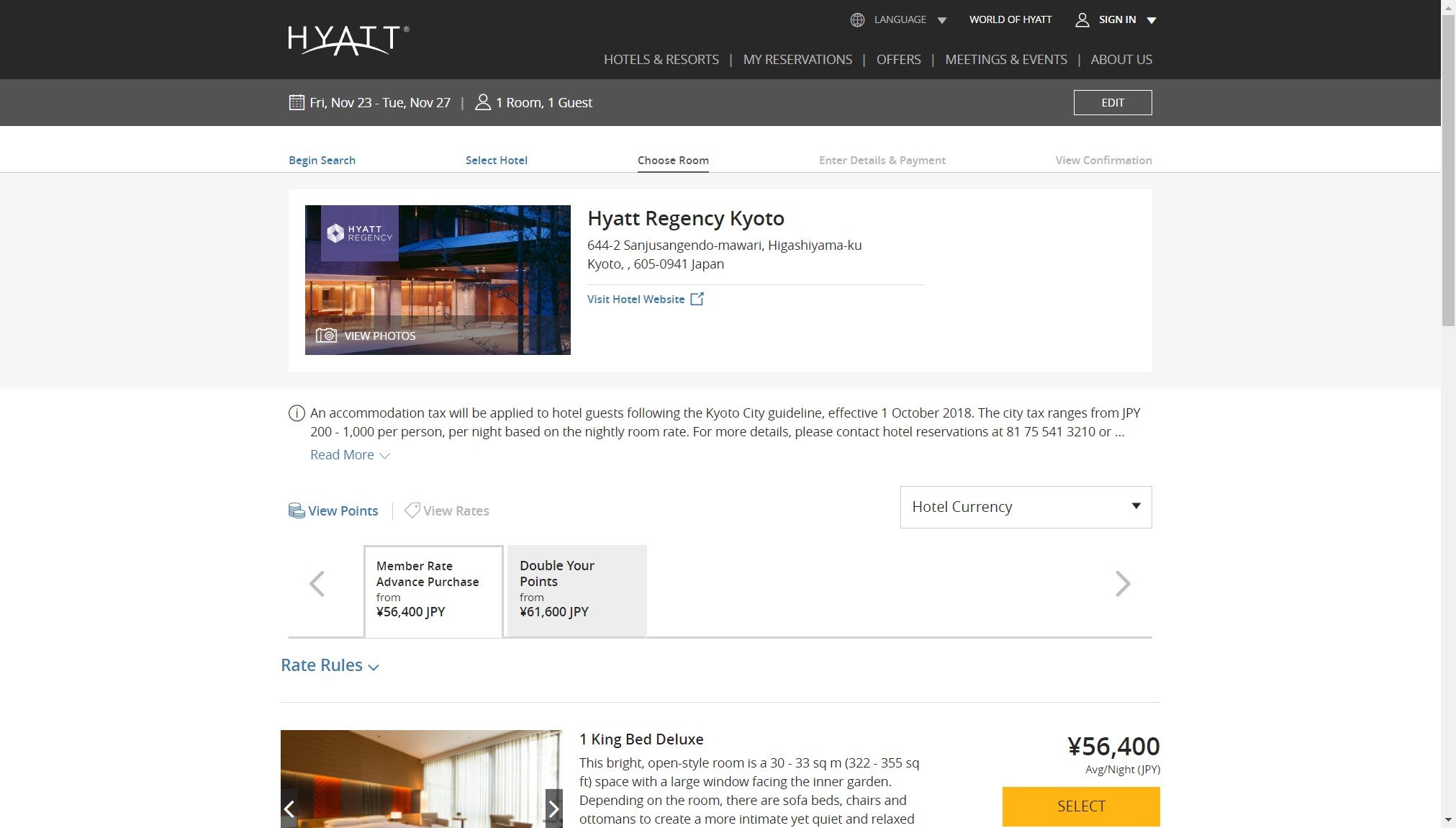Open My Reservations menu item
This screenshot has width=1456, height=828.
tap(797, 60)
